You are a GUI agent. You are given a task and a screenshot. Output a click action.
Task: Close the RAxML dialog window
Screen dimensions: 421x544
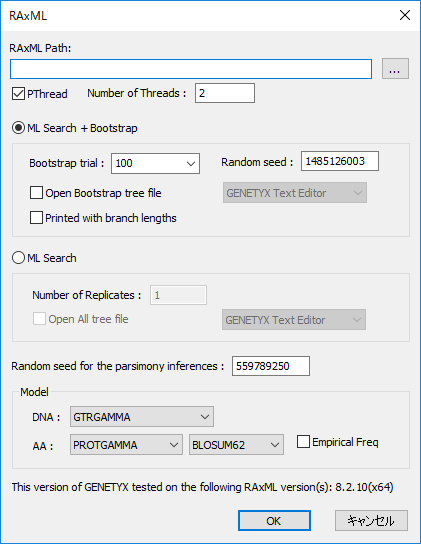coord(405,15)
